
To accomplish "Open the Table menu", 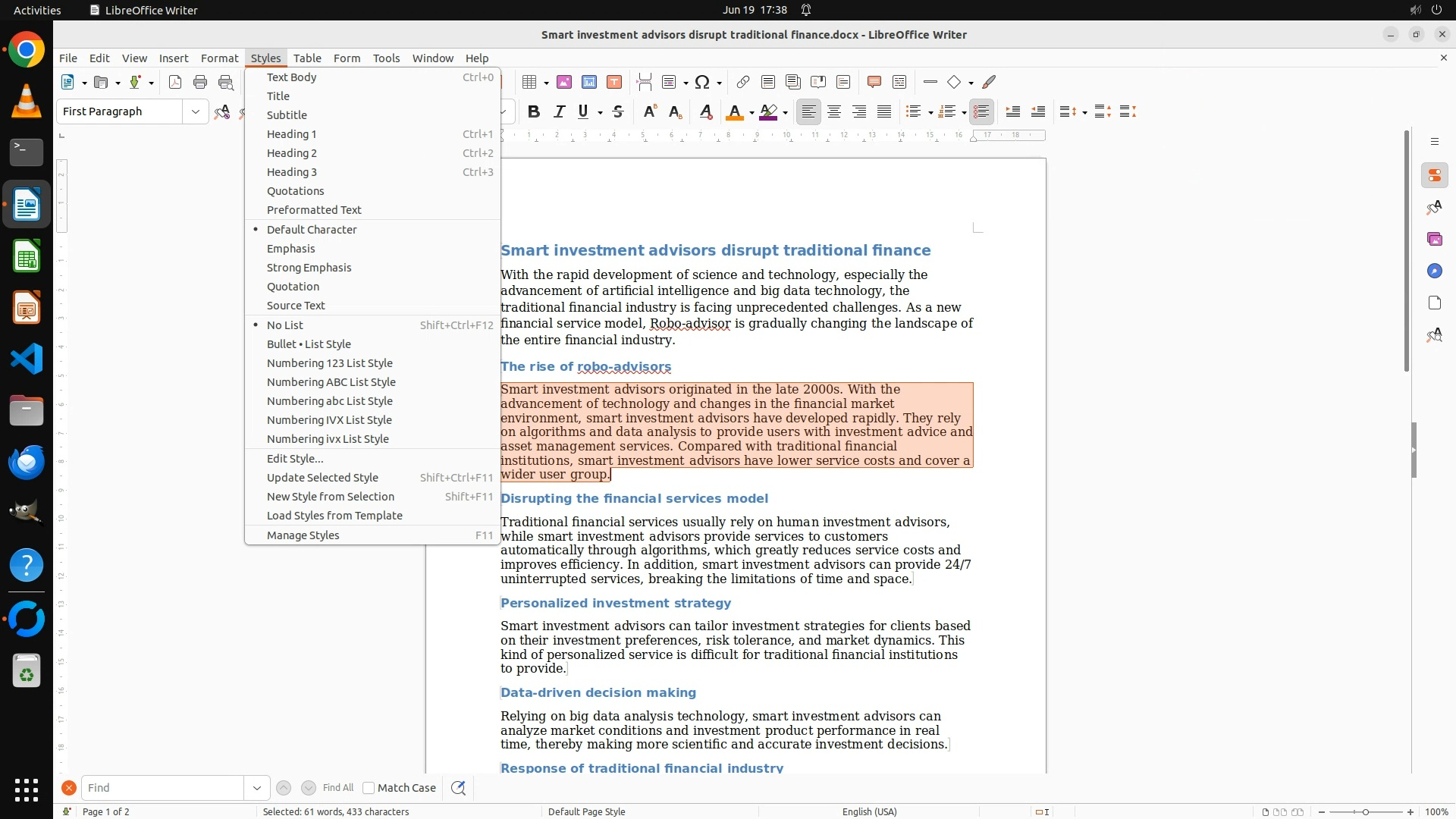I will point(307,58).
